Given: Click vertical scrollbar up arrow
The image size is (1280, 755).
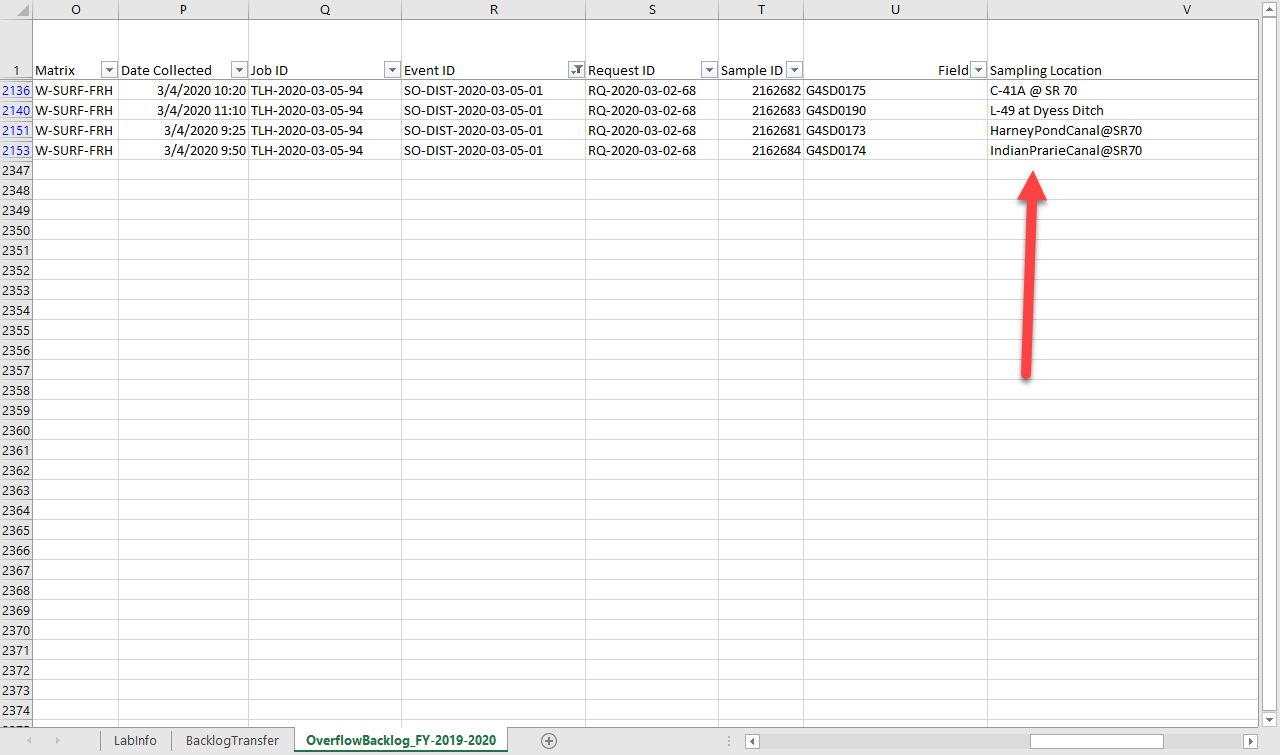Looking at the screenshot, I should click(1270, 8).
